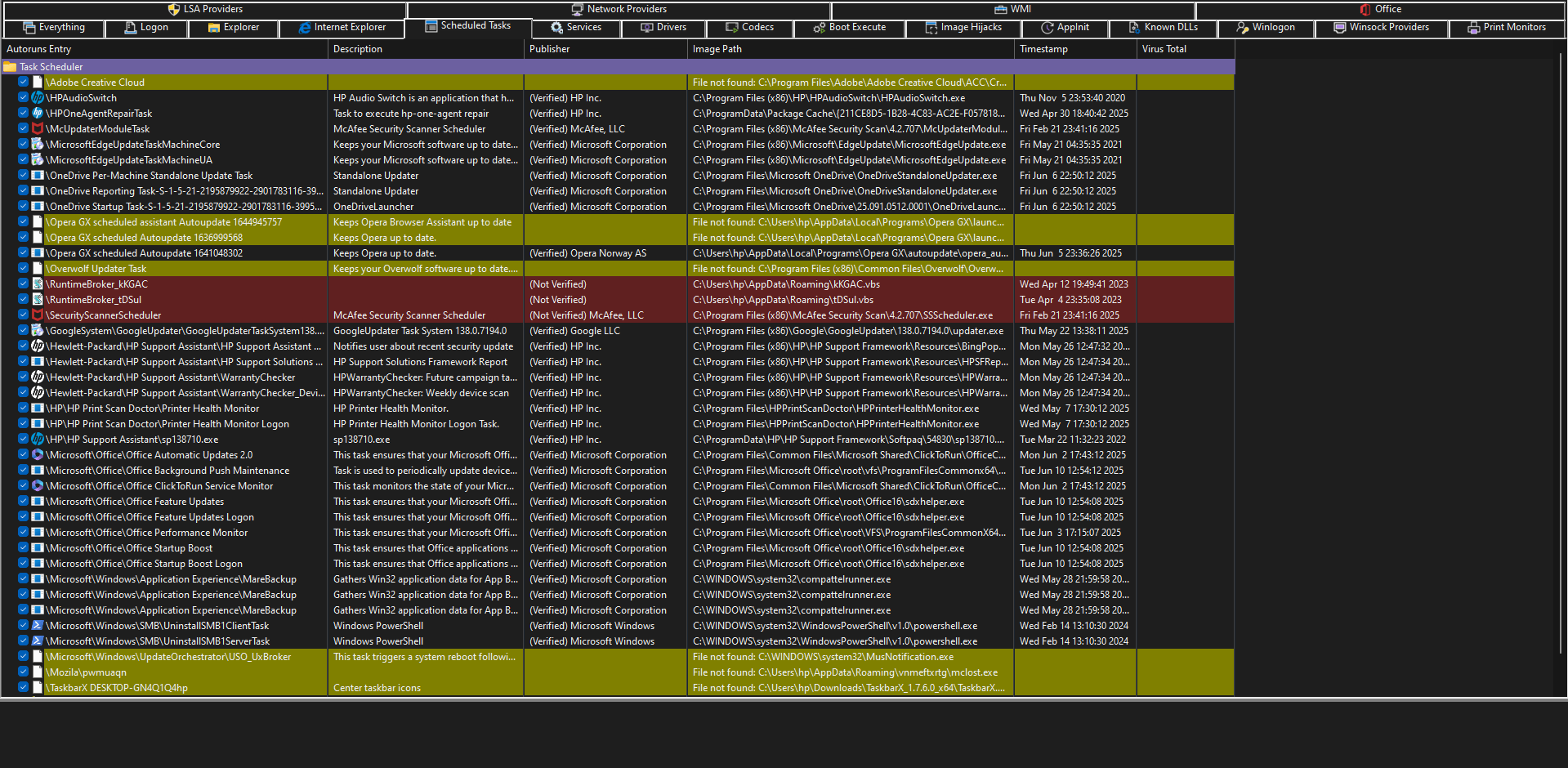Open the Image Hijacks tab
This screenshot has height=768, width=1568.
pyautogui.click(x=963, y=28)
